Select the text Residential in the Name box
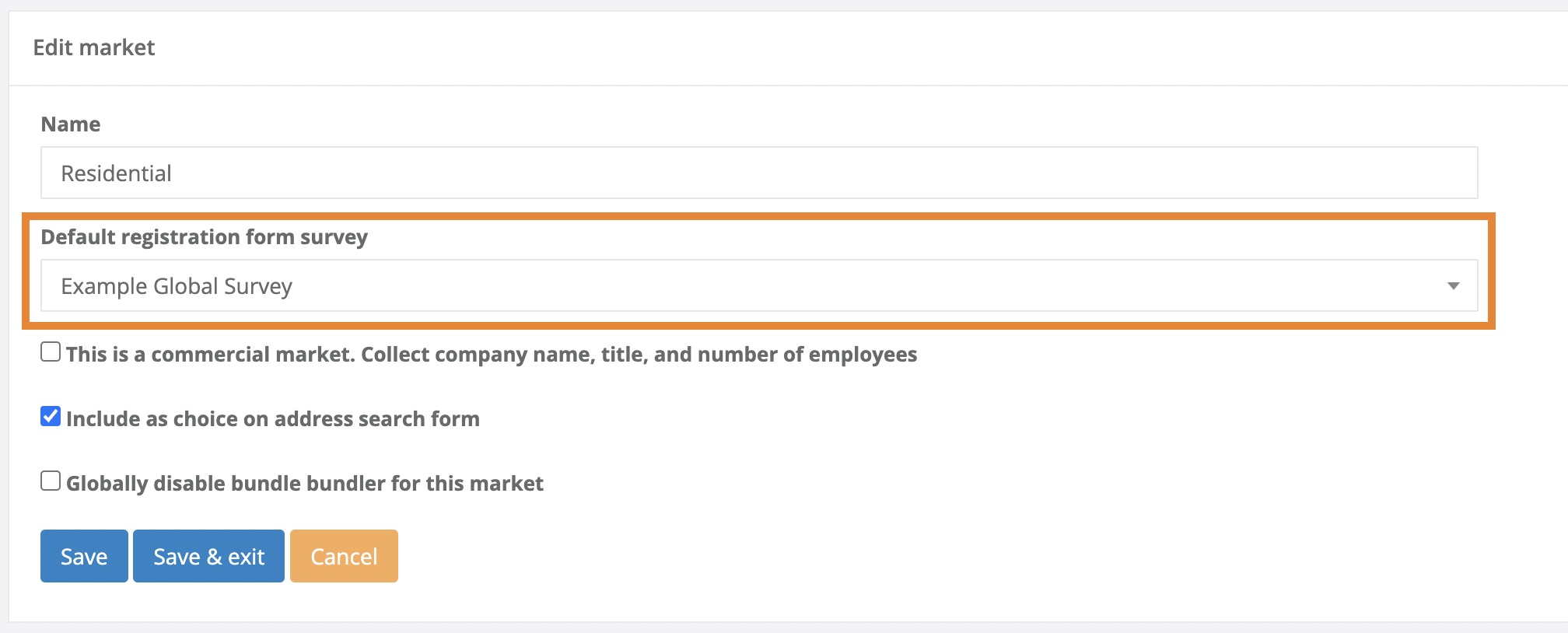Image resolution: width=1568 pixels, height=633 pixels. 115,173
